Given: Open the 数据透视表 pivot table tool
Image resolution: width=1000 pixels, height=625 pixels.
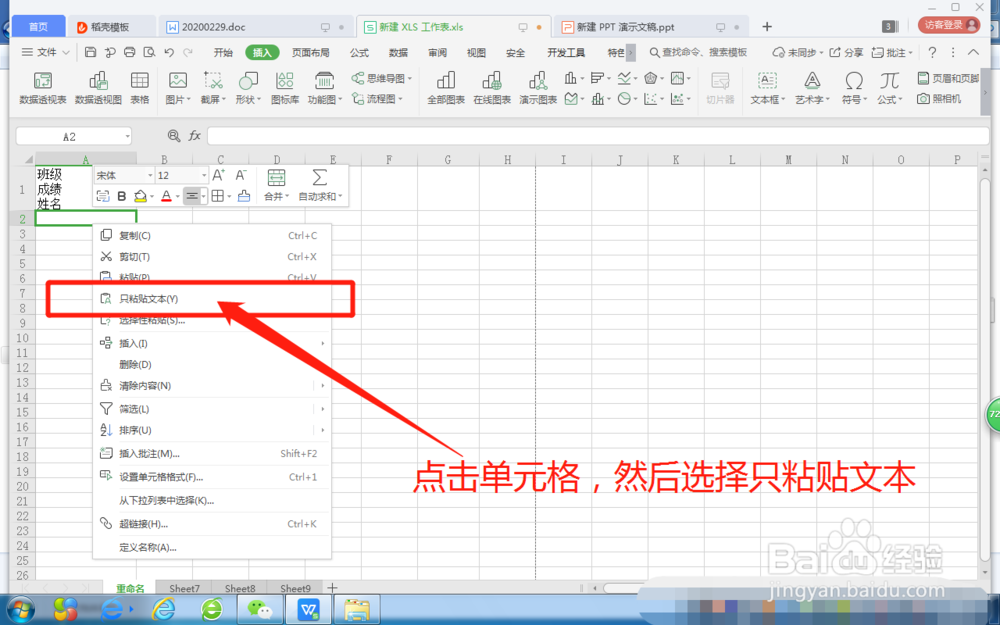Looking at the screenshot, I should point(43,87).
